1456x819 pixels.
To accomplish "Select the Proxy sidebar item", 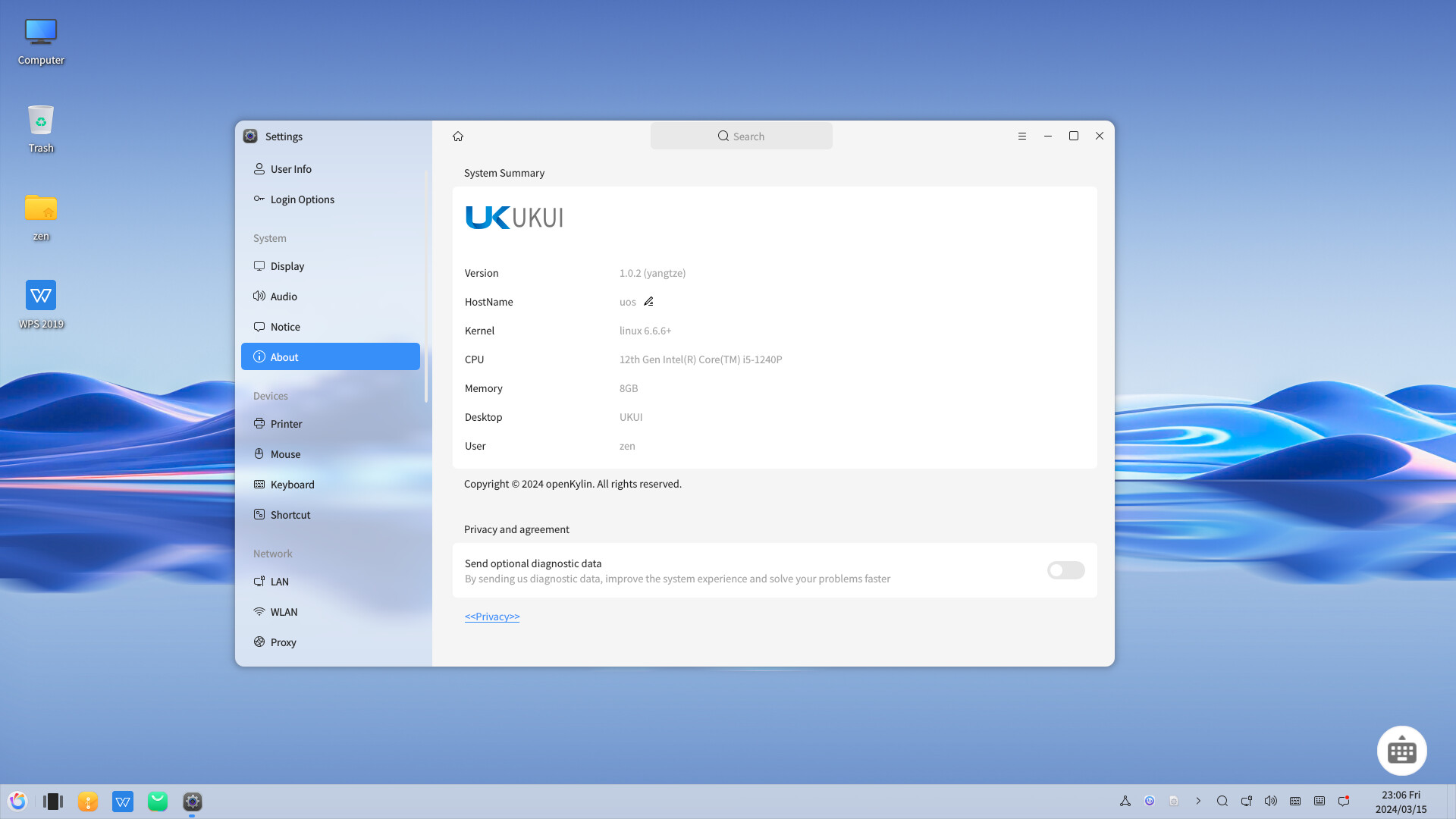I will click(x=283, y=642).
